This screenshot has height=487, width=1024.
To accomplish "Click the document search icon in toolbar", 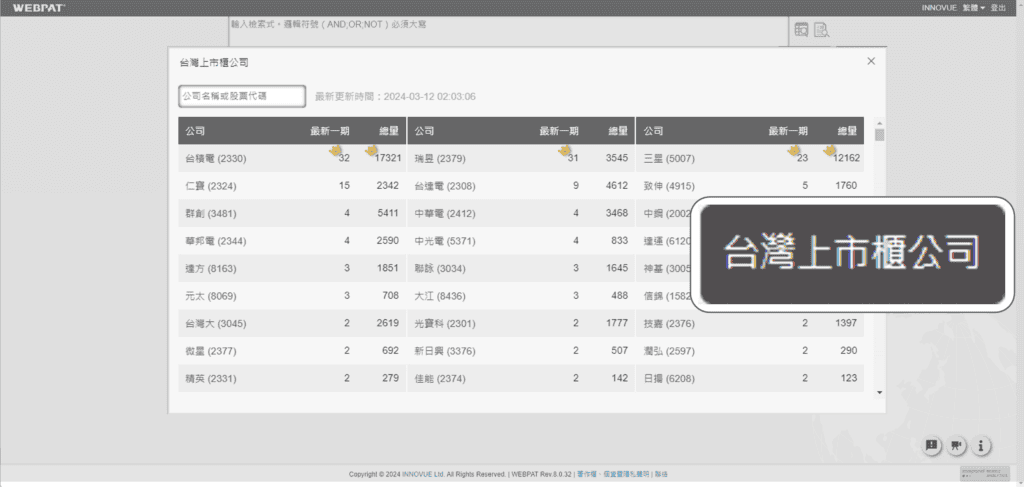I will [821, 30].
